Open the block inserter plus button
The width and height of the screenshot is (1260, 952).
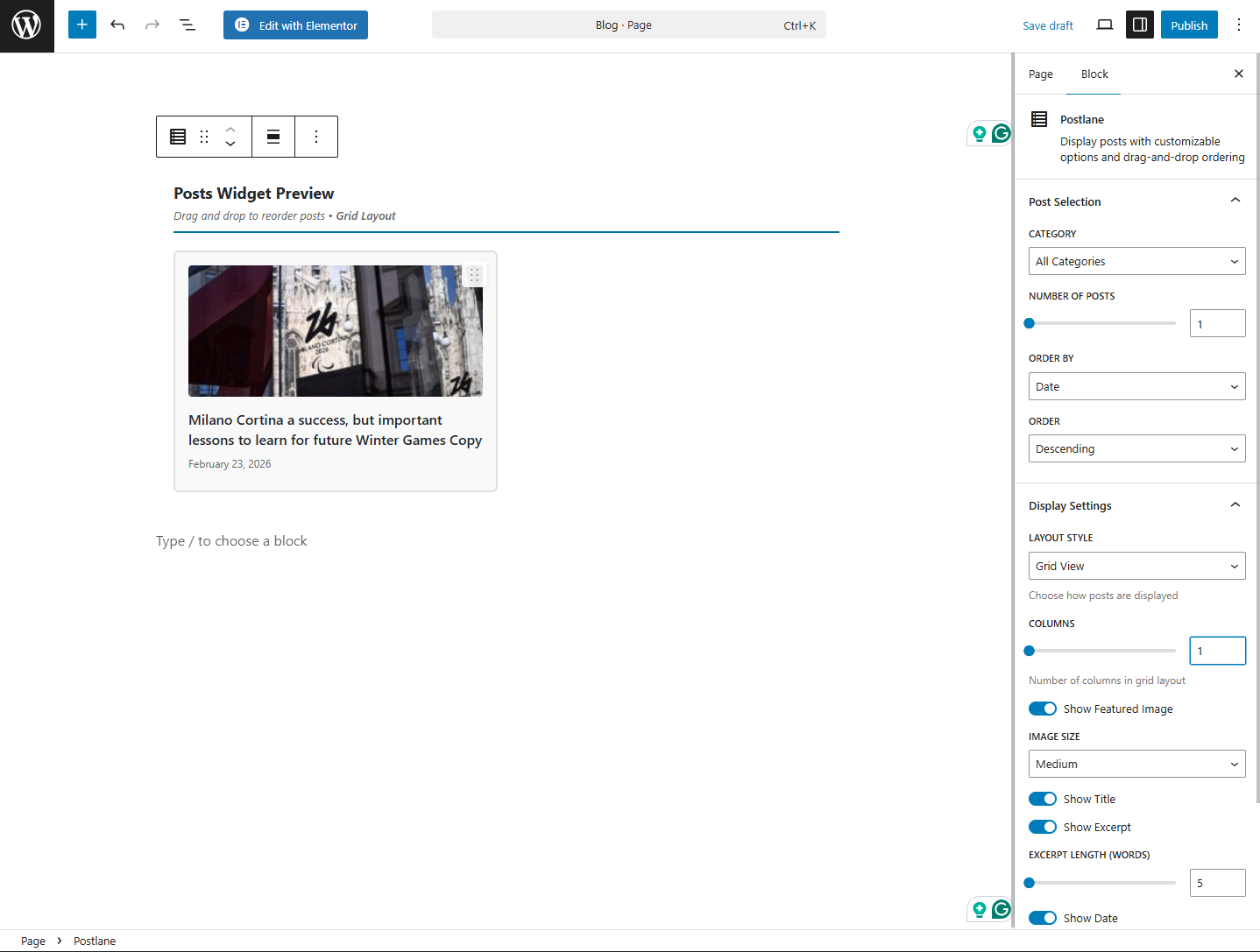tap(82, 25)
